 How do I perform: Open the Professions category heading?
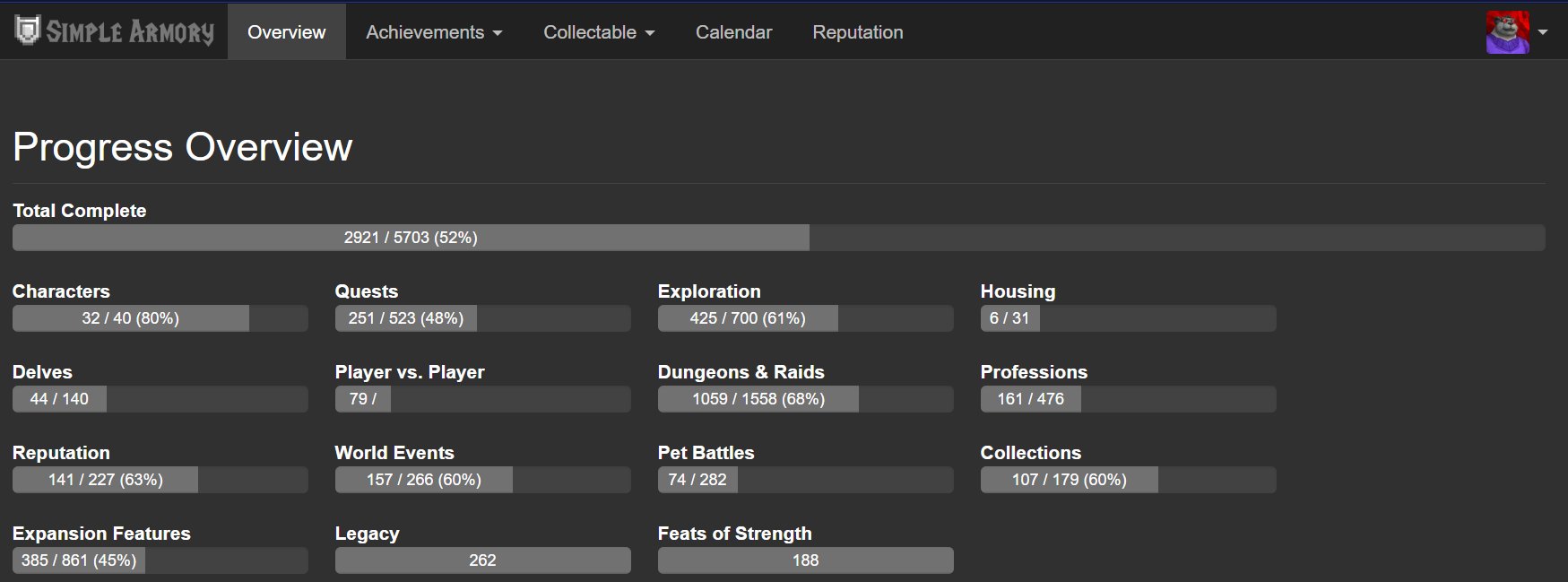tap(1034, 372)
